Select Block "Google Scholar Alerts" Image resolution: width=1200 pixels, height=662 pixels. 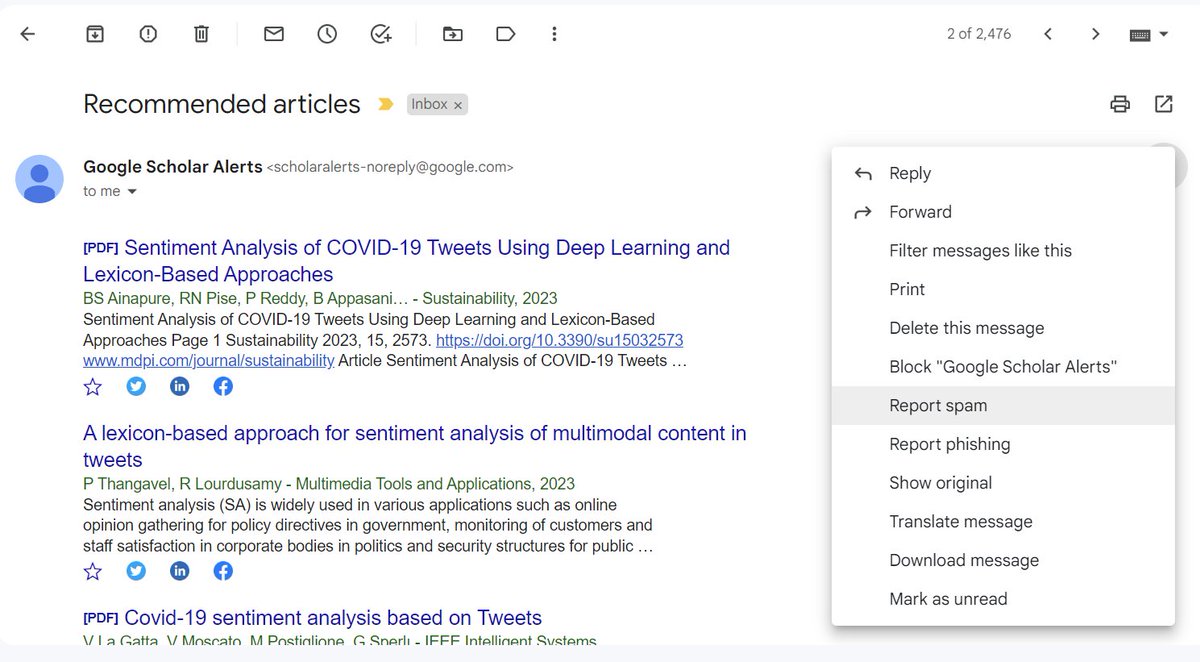click(x=1003, y=367)
